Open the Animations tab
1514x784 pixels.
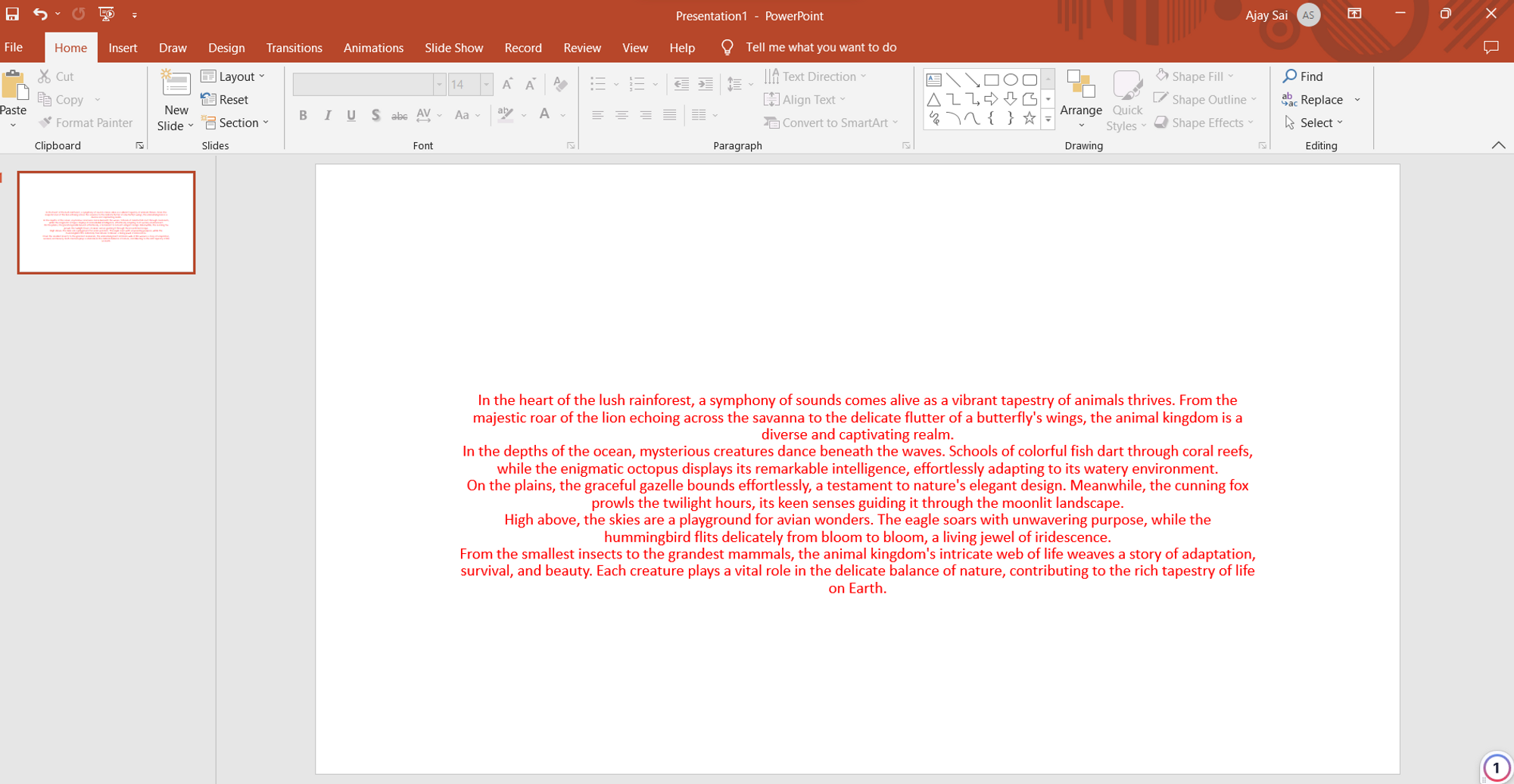coord(373,48)
